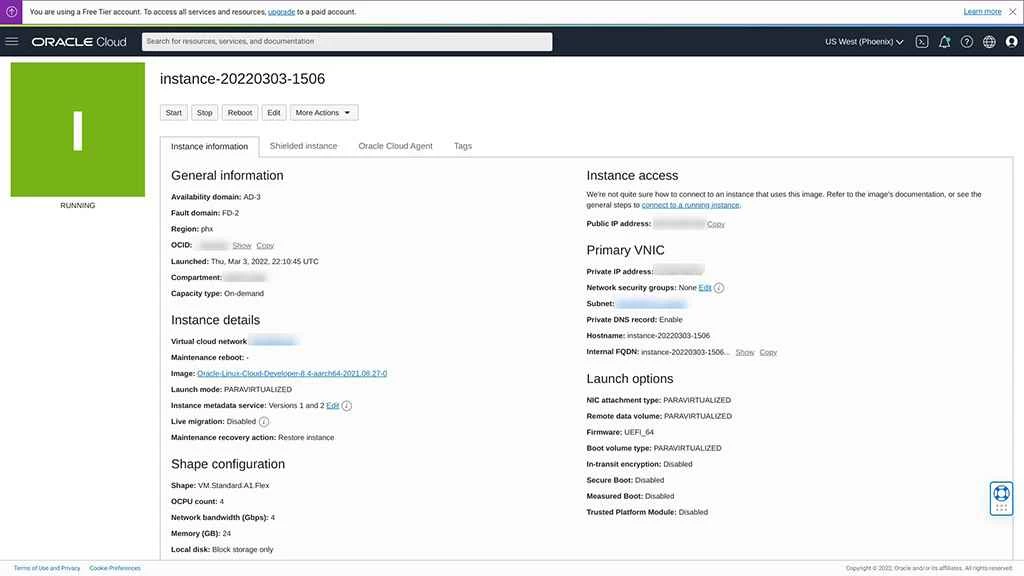The height and width of the screenshot is (576, 1024).
Task: Open Cloud Shell developer tools icon
Action: (922, 42)
